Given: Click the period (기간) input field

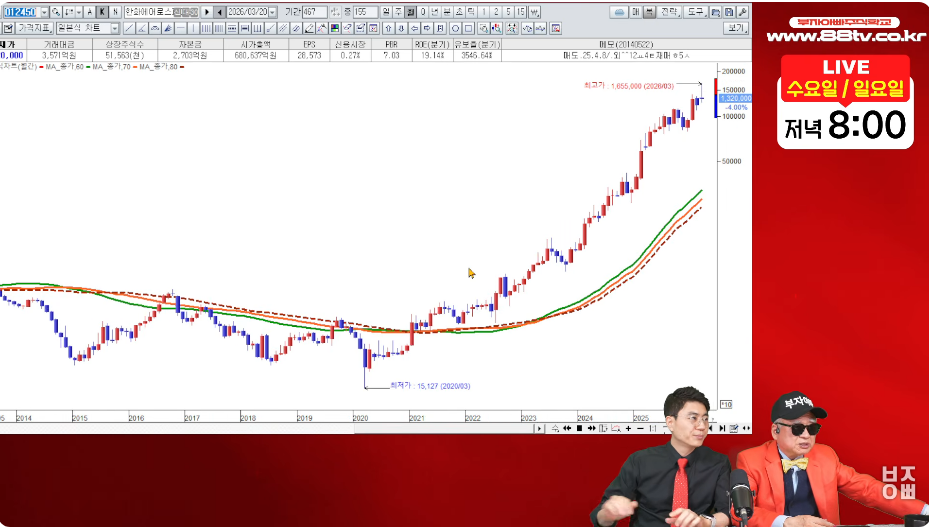Looking at the screenshot, I should (x=314, y=12).
